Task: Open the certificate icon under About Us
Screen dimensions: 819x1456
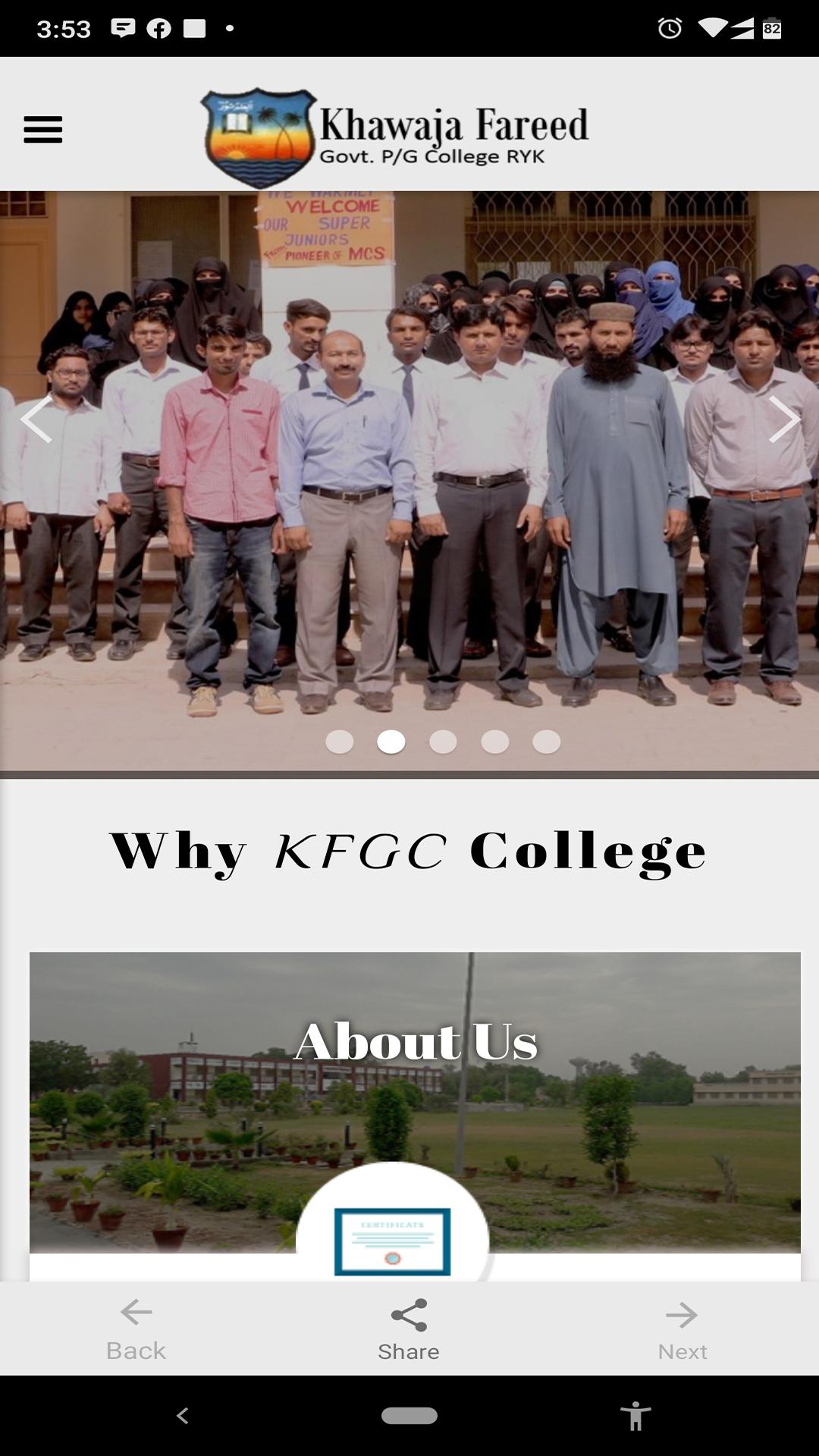Action: pos(392,1241)
